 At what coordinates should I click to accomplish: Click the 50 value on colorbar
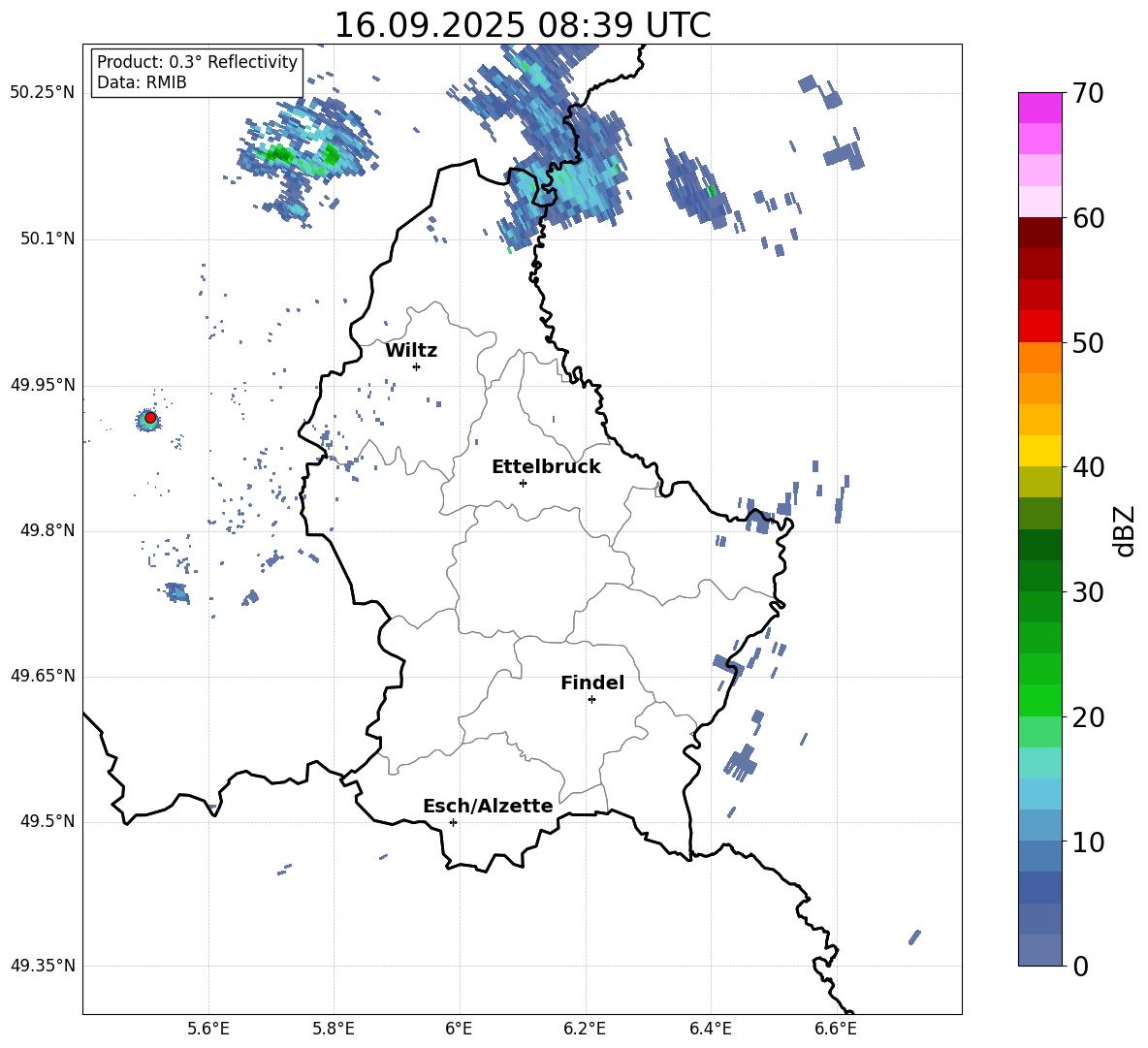point(1088,343)
